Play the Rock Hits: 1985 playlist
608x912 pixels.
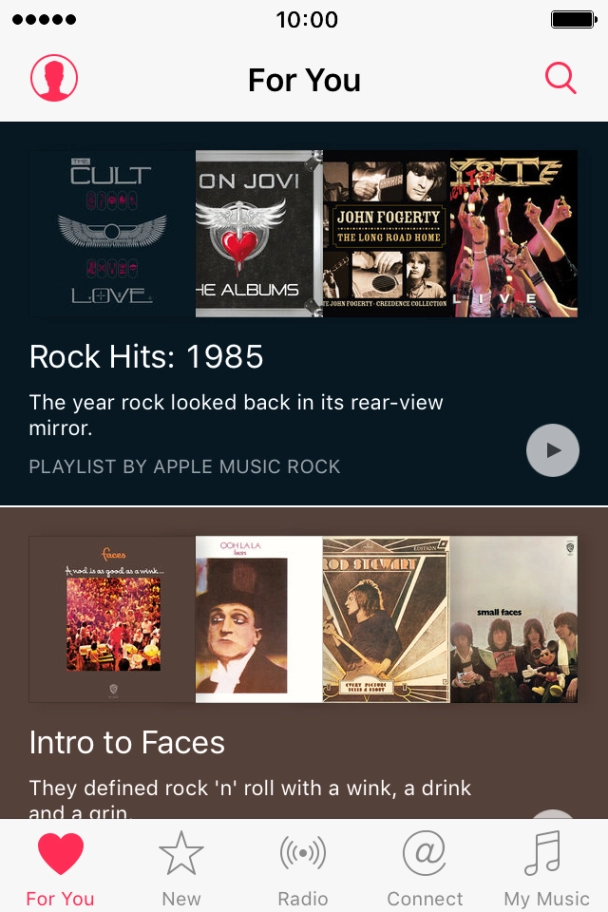(x=552, y=450)
